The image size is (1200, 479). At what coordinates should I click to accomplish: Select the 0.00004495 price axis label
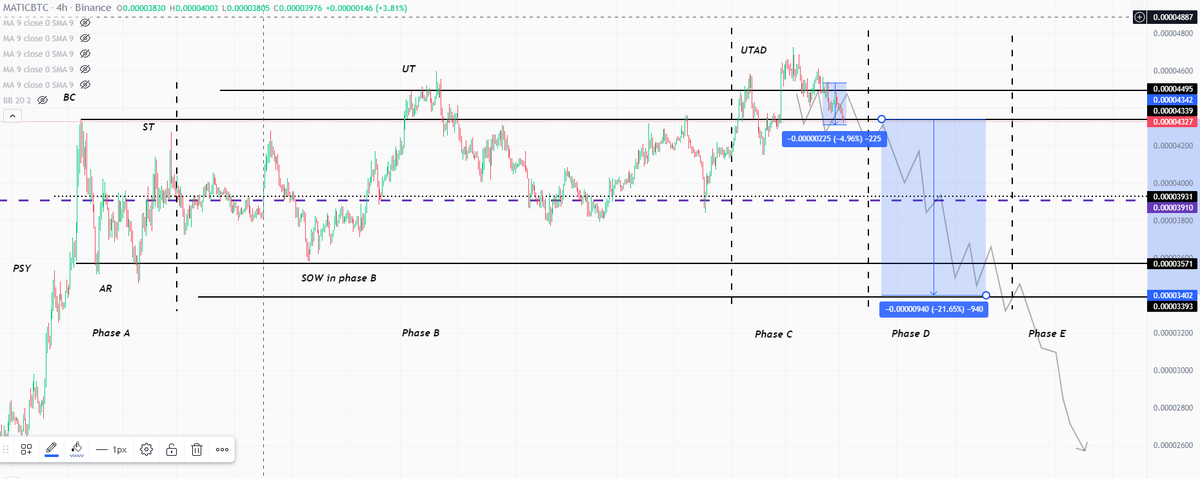pos(1172,90)
